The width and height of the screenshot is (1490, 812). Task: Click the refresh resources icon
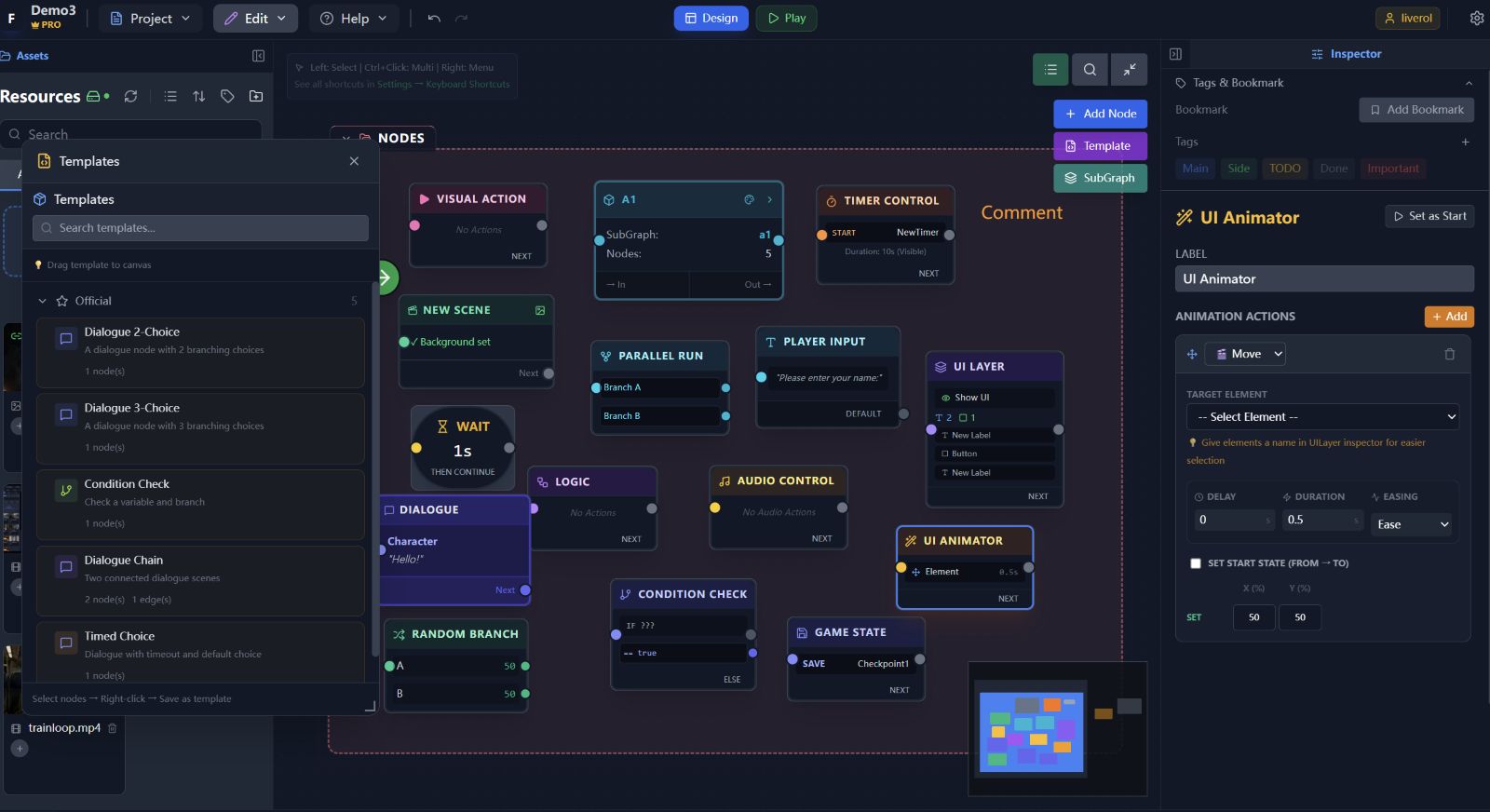(130, 96)
